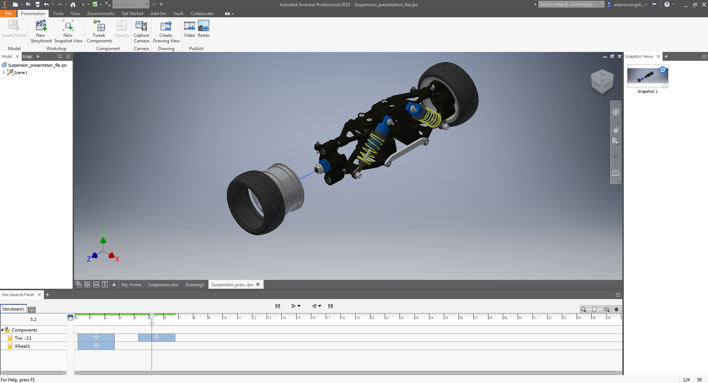
Task: Open the Model browser hamburger menu
Action: pos(68,56)
